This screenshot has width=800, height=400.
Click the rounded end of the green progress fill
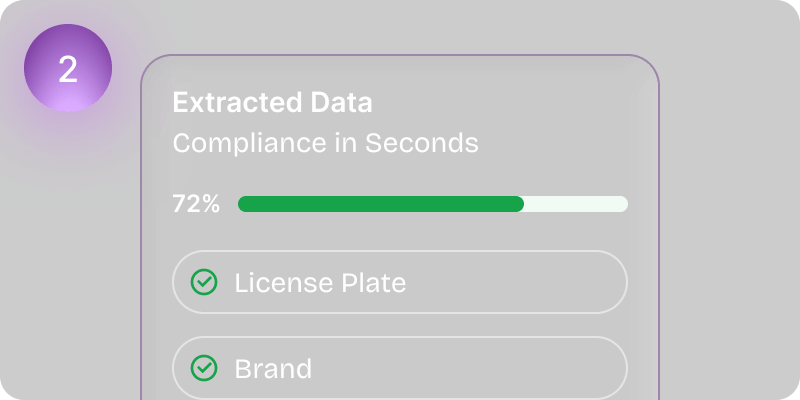click(517, 204)
